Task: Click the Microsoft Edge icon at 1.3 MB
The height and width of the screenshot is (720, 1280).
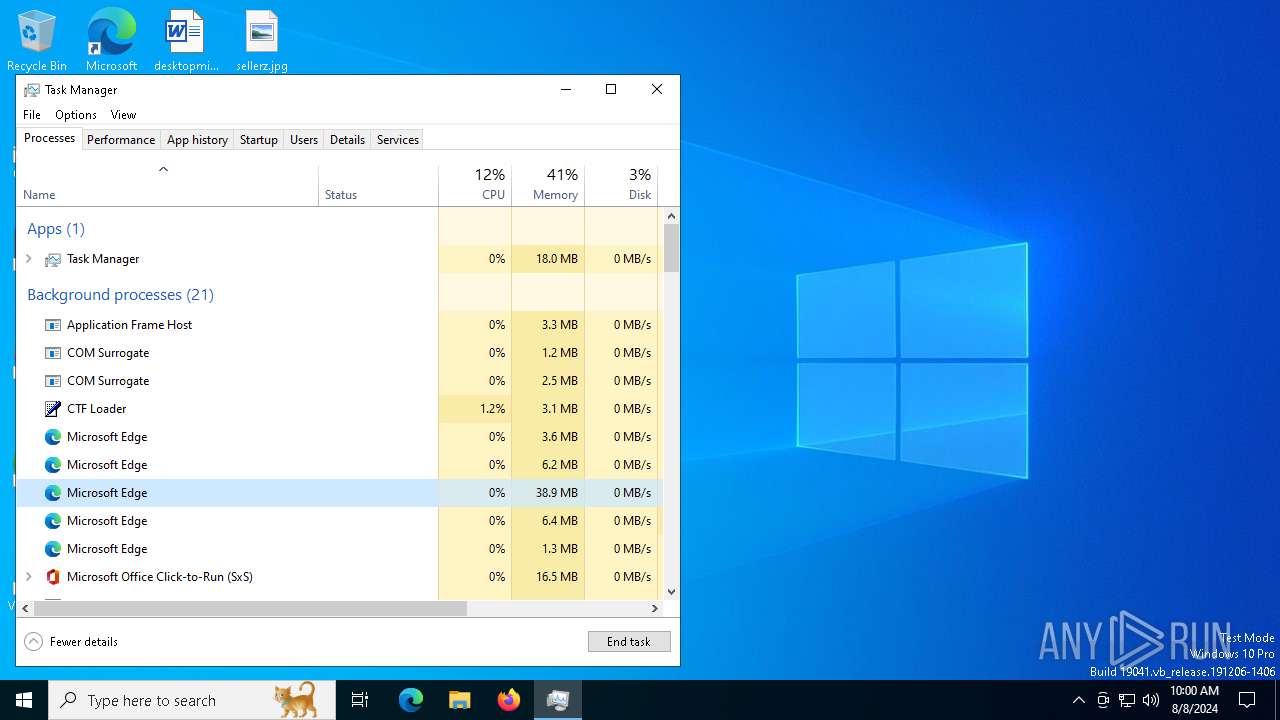Action: click(x=53, y=549)
